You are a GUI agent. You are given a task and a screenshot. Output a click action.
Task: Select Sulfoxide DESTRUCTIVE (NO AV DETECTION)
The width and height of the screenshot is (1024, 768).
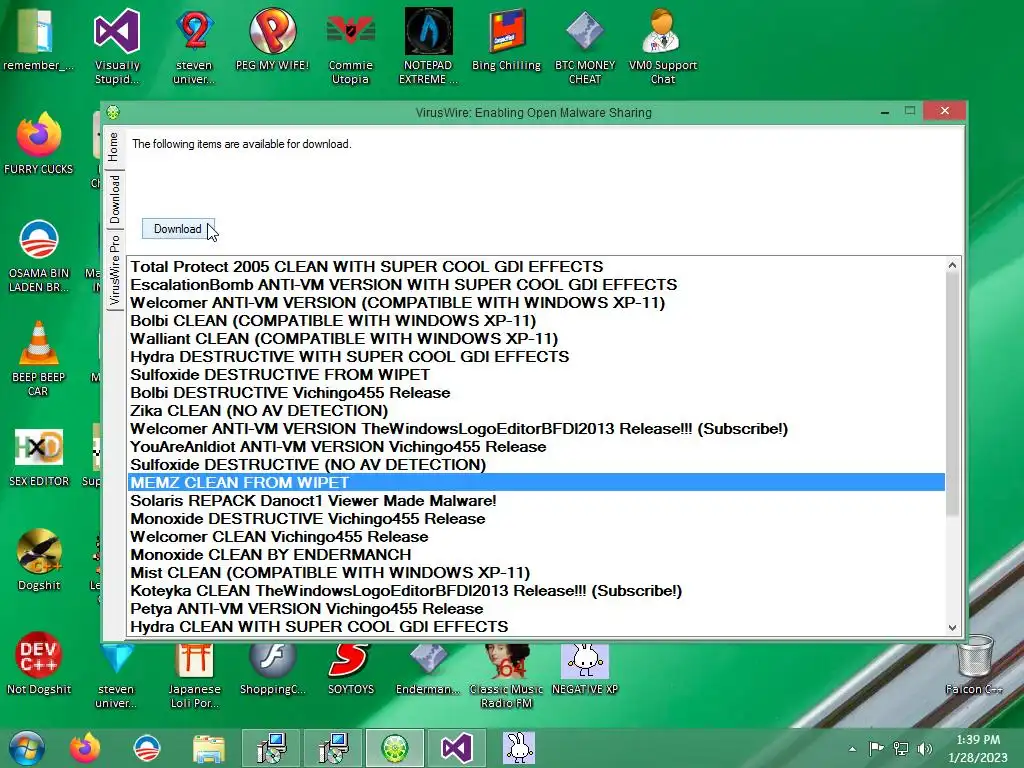(x=536, y=464)
